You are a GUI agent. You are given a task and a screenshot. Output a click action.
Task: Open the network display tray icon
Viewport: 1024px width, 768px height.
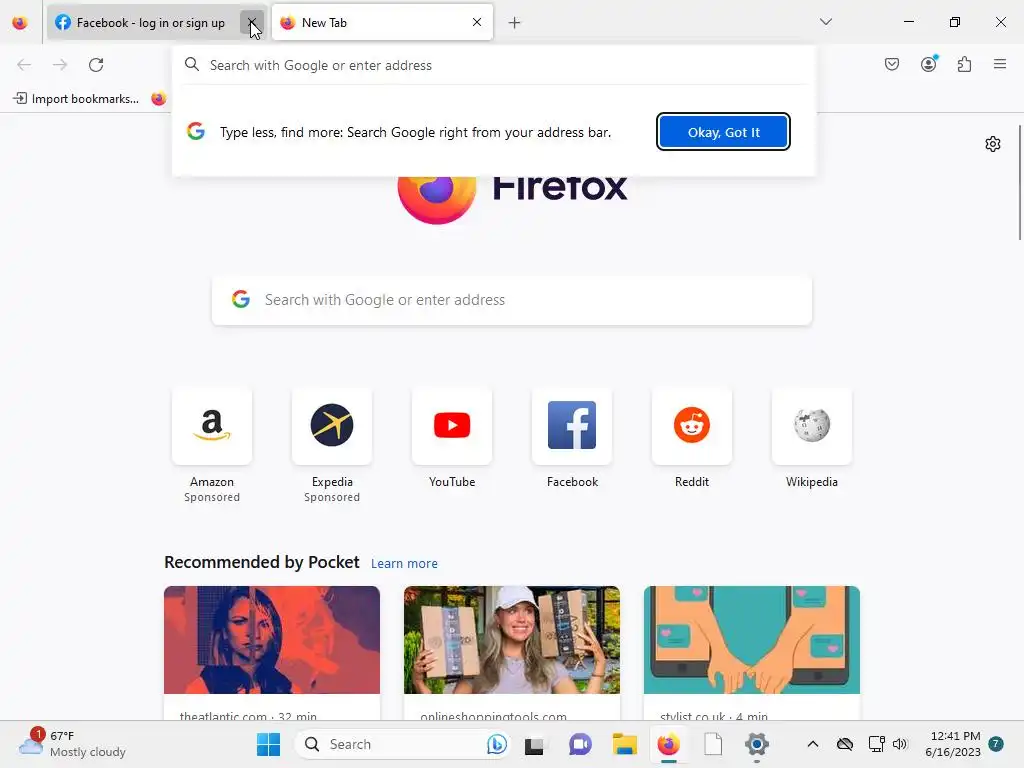pyautogui.click(x=876, y=744)
